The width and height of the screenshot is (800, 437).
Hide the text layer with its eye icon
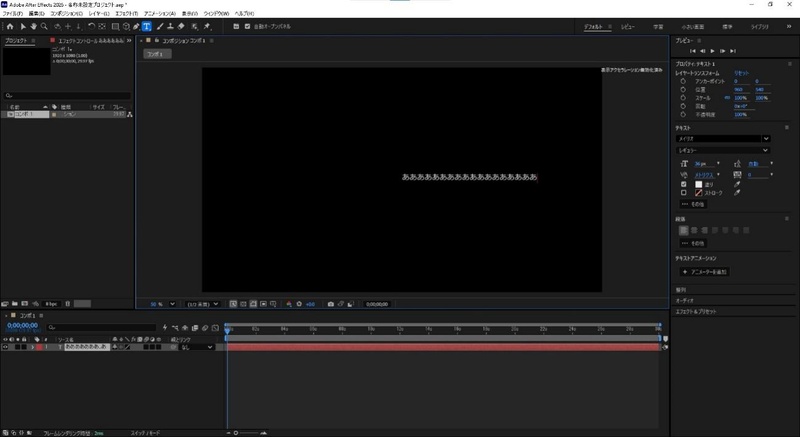(5, 347)
